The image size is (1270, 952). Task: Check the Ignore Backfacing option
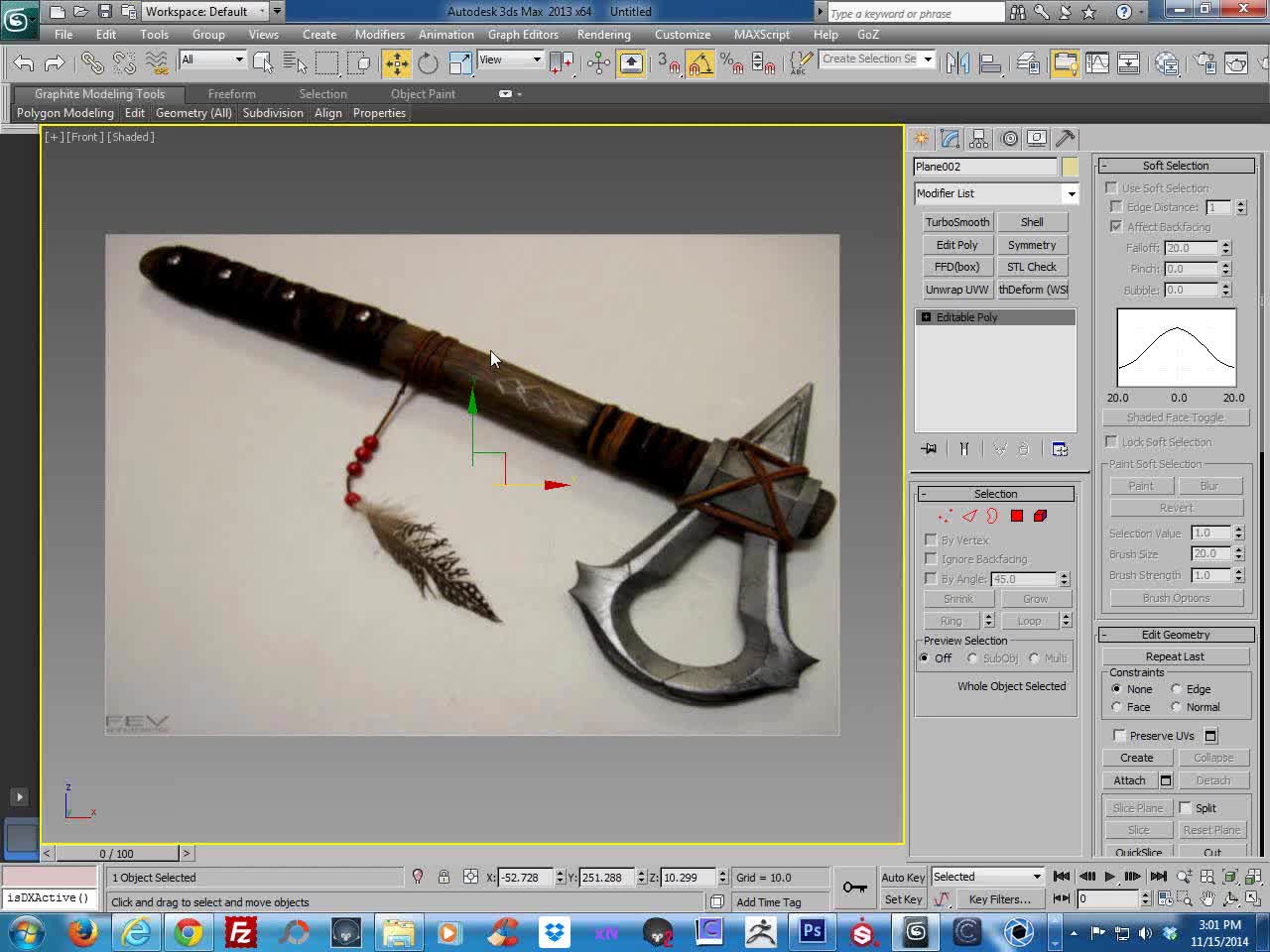click(x=931, y=558)
